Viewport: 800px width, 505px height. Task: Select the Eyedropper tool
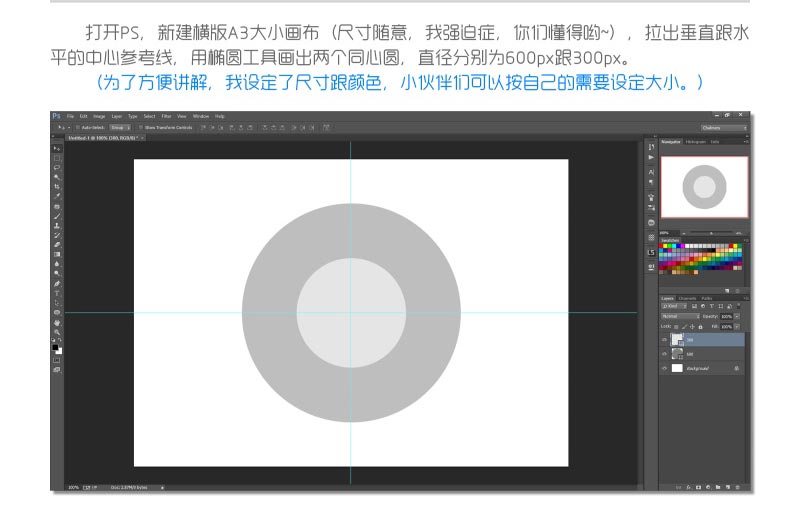pyautogui.click(x=57, y=196)
